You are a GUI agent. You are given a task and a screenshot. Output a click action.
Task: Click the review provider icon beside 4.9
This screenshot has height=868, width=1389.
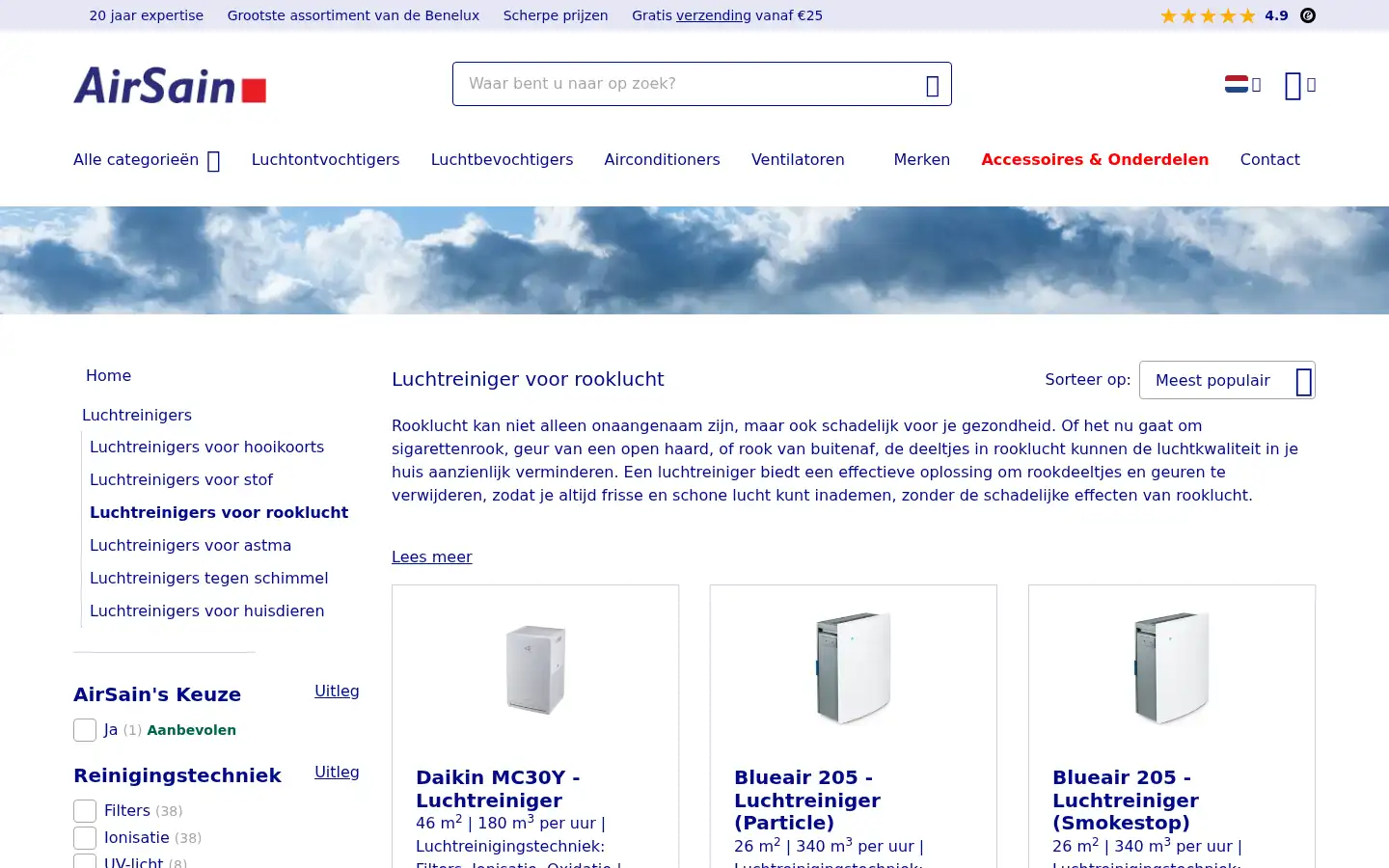[1308, 15]
